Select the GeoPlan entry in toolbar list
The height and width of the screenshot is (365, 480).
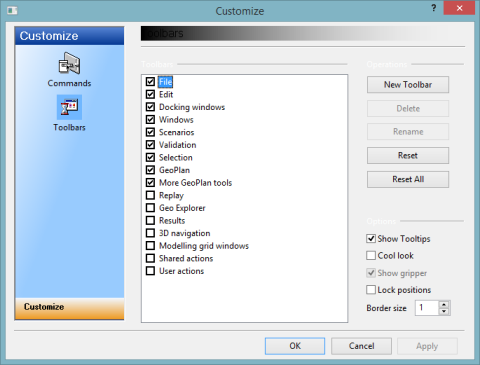(174, 170)
